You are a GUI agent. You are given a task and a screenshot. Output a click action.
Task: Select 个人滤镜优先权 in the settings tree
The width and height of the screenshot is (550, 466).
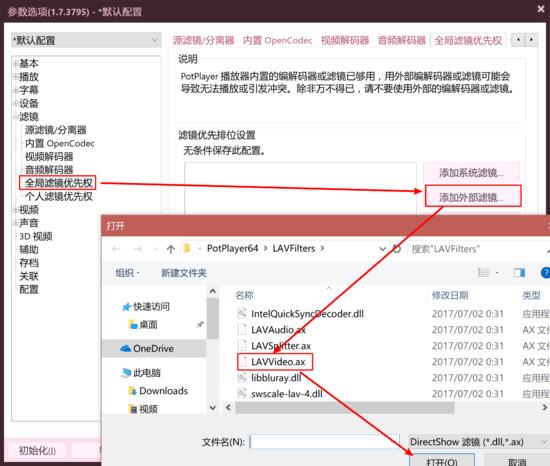click(59, 196)
